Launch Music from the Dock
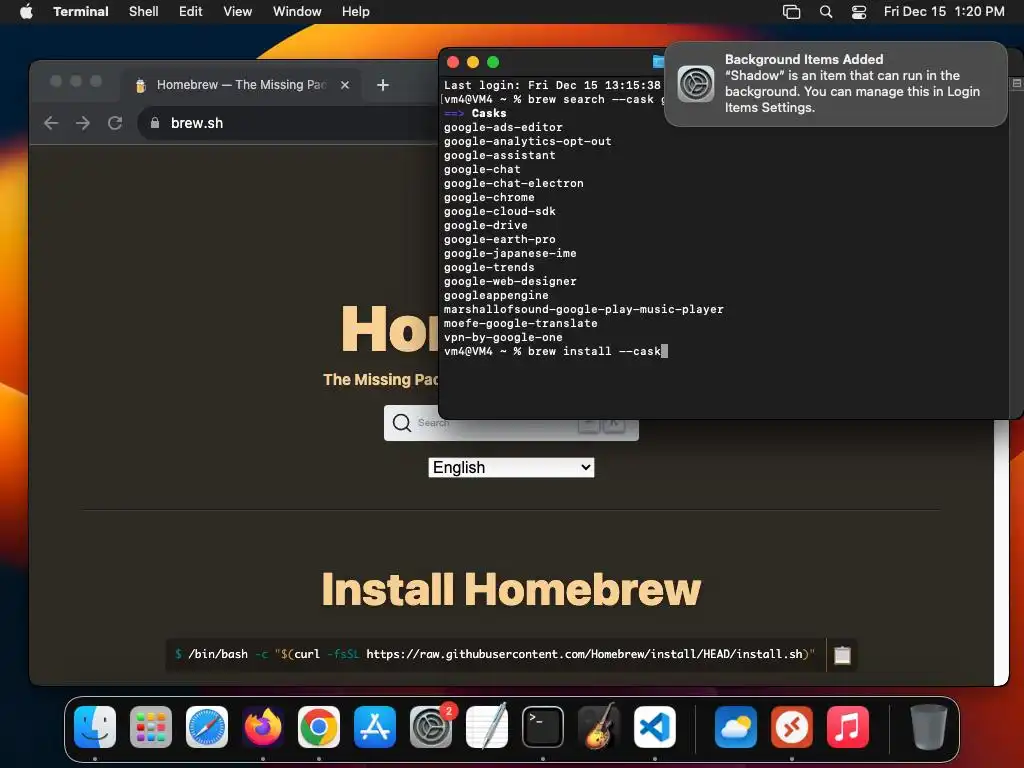This screenshot has width=1024, height=768. (848, 727)
